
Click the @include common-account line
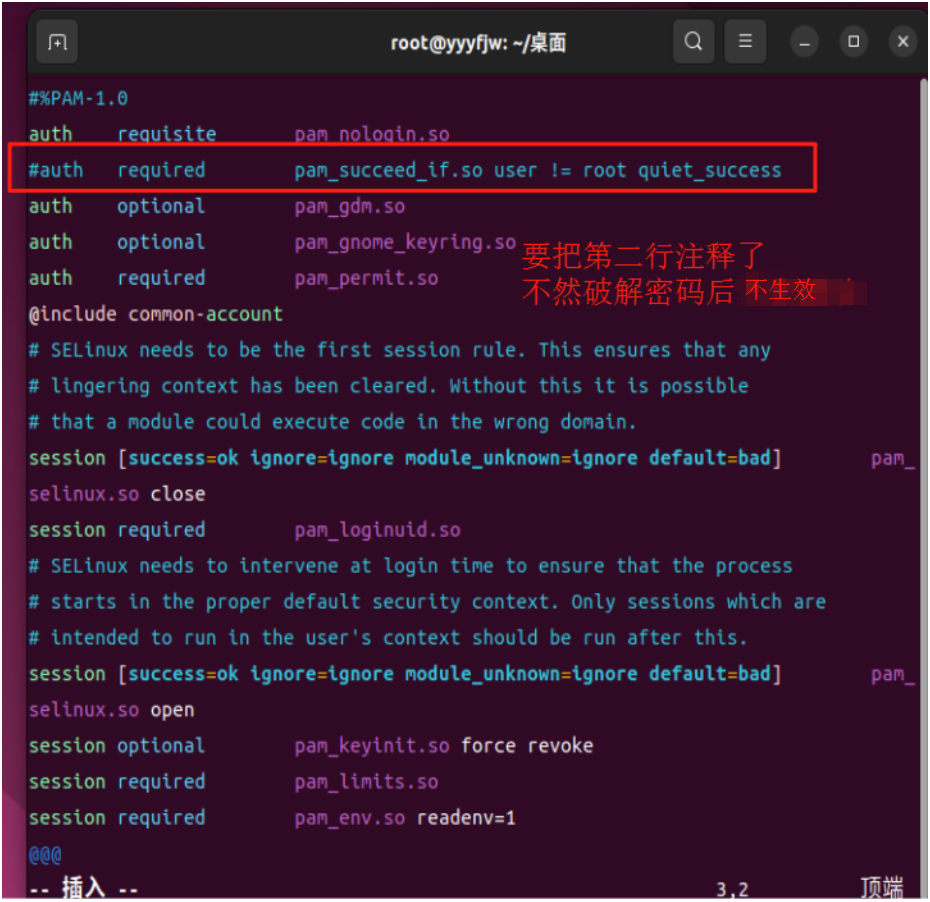[x=155, y=314]
